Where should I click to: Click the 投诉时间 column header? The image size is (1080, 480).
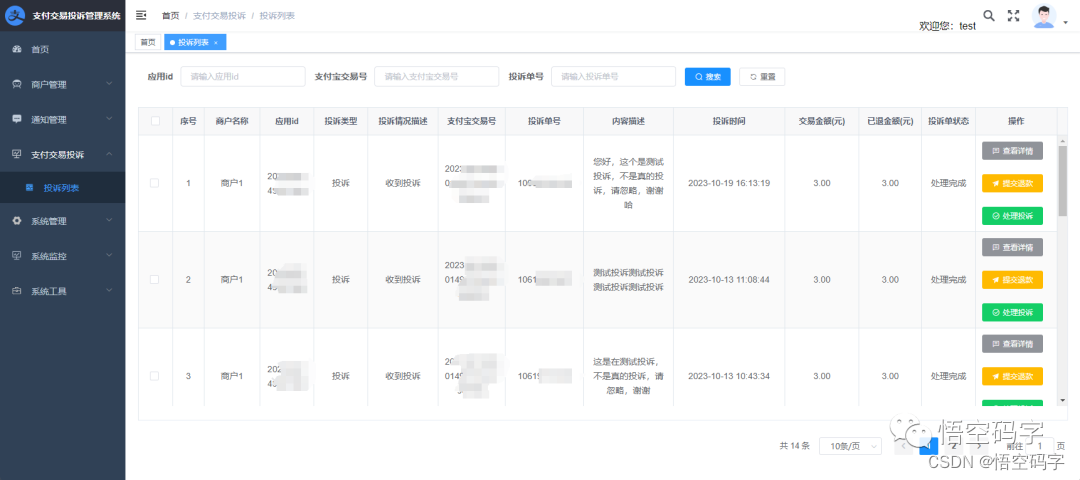pos(729,121)
